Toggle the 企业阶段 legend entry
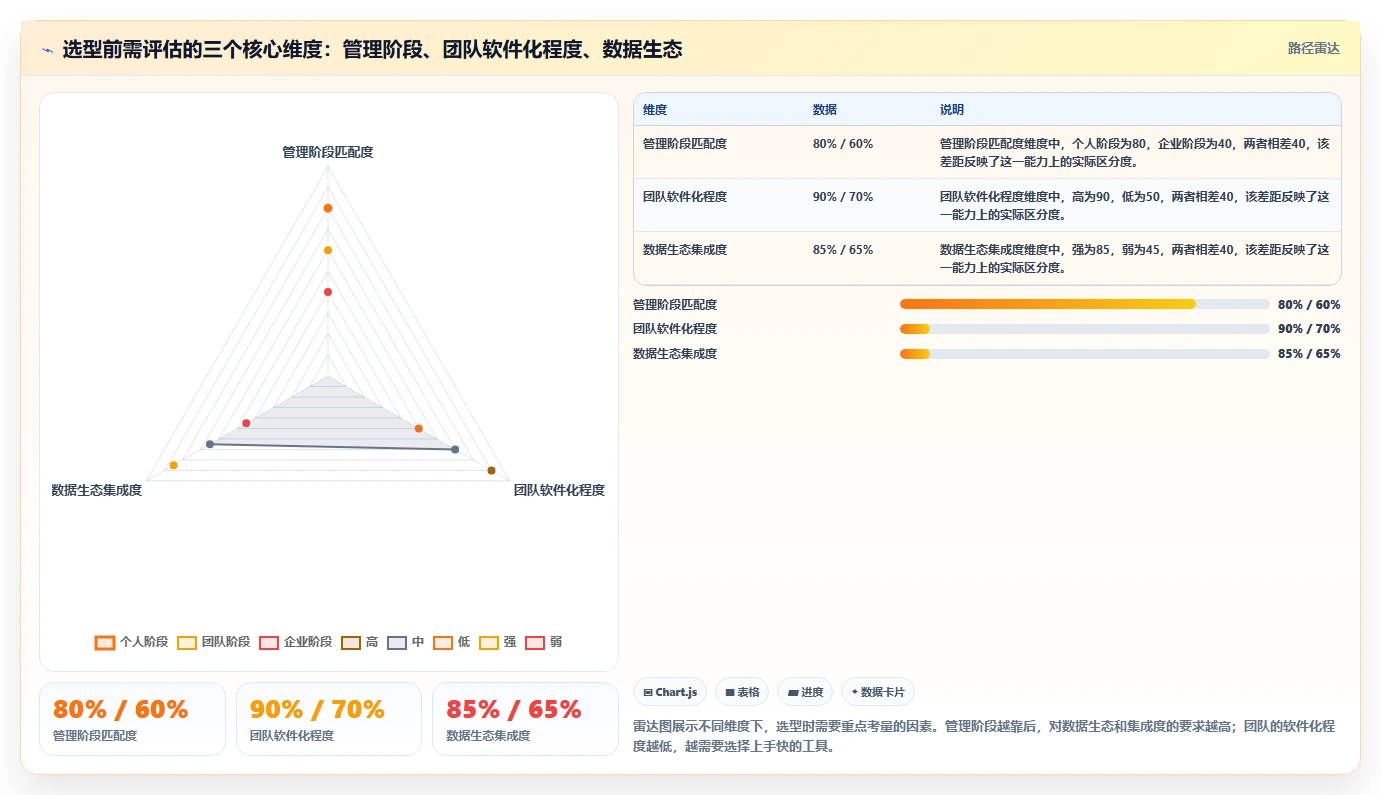Screen dimensions: 1381x795 [x=295, y=642]
